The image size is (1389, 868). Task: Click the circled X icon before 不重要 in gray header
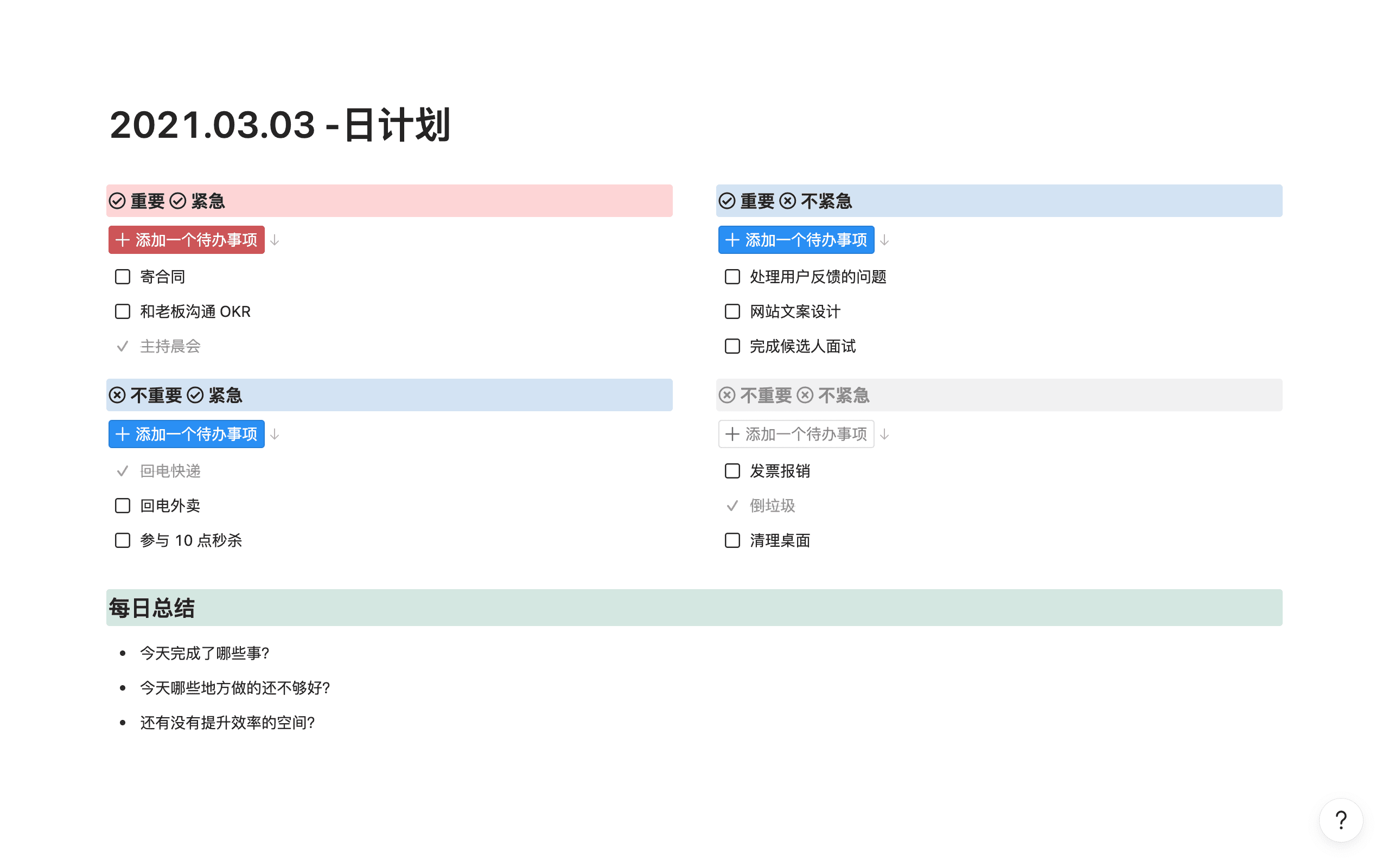click(727, 395)
